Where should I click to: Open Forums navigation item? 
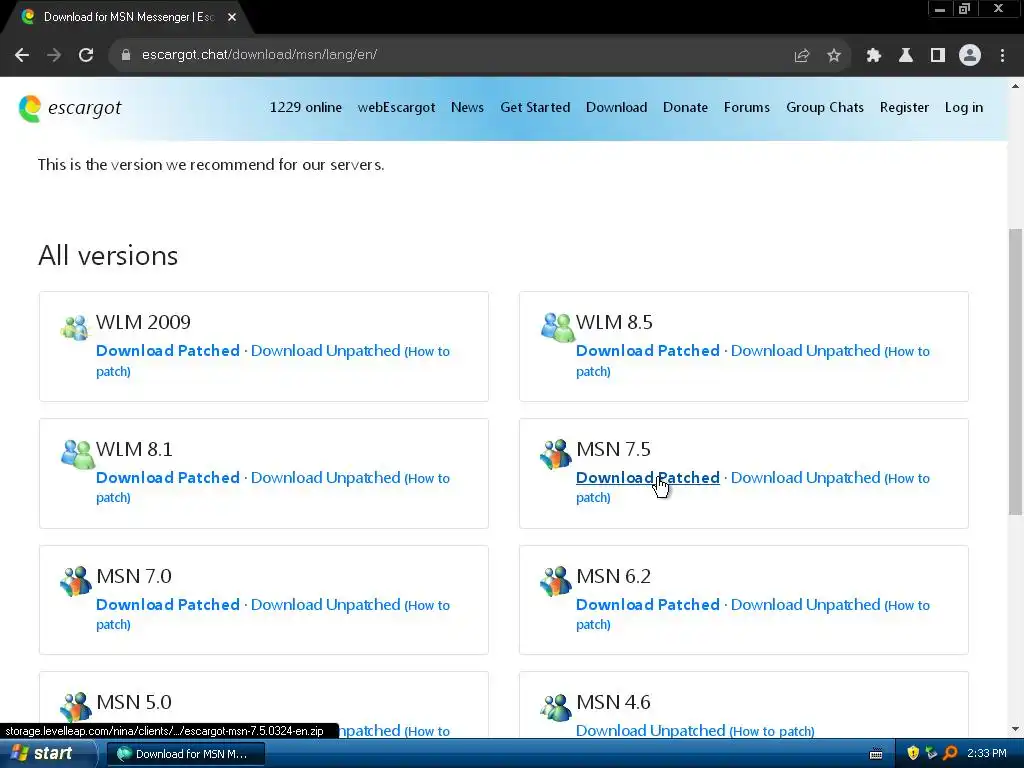pyautogui.click(x=747, y=108)
